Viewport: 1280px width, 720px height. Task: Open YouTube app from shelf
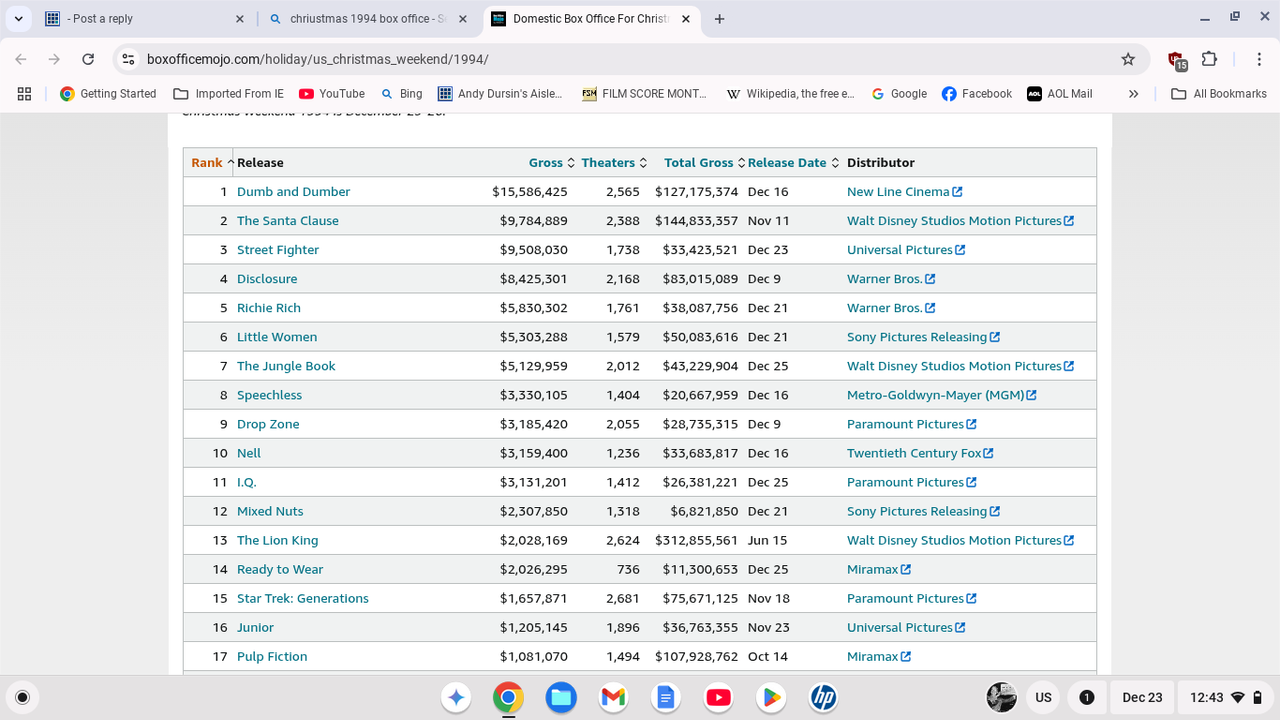(717, 697)
